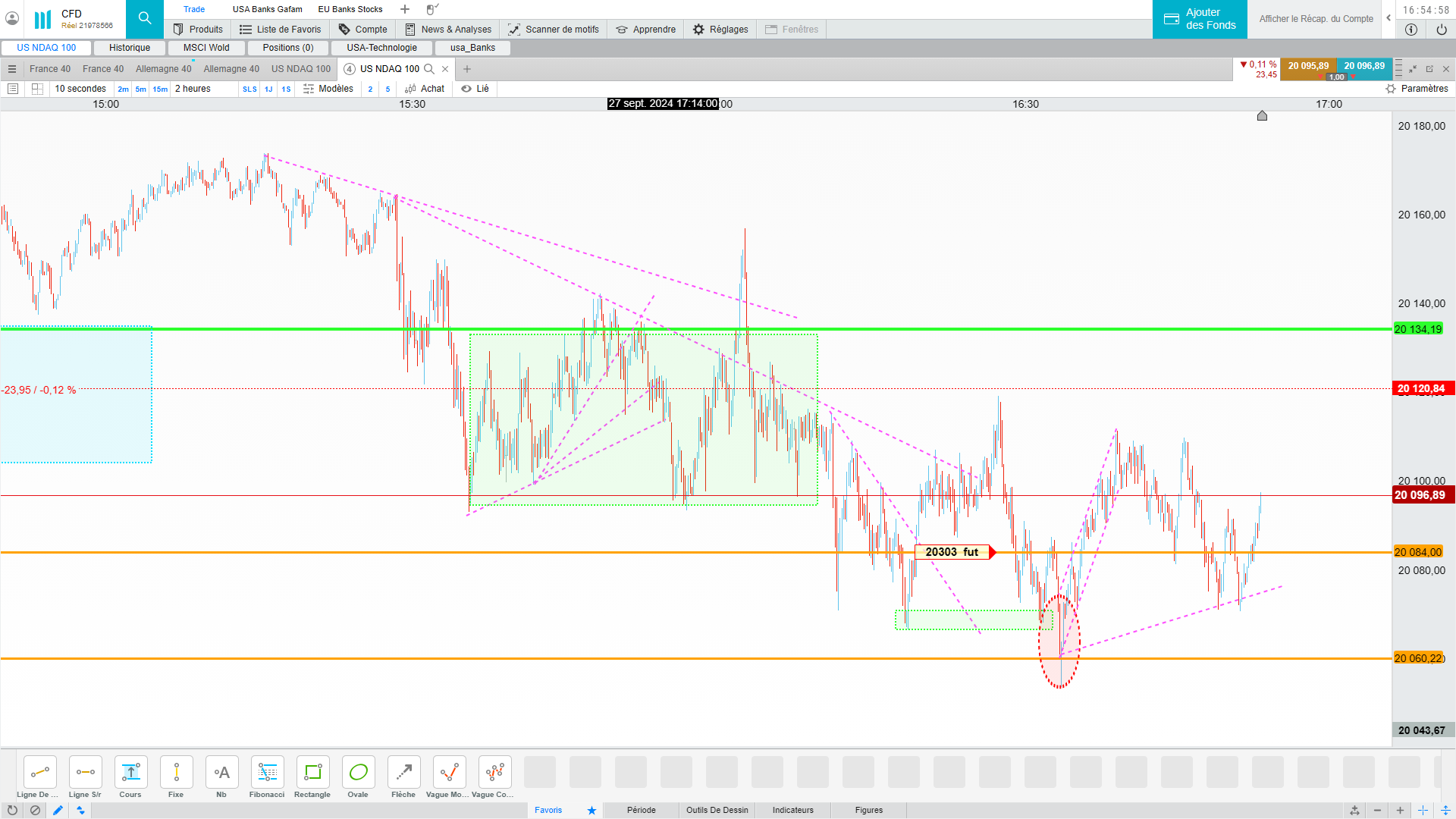Switch to the 5m timeframe
Screen dimensions: 1456x819
[141, 89]
